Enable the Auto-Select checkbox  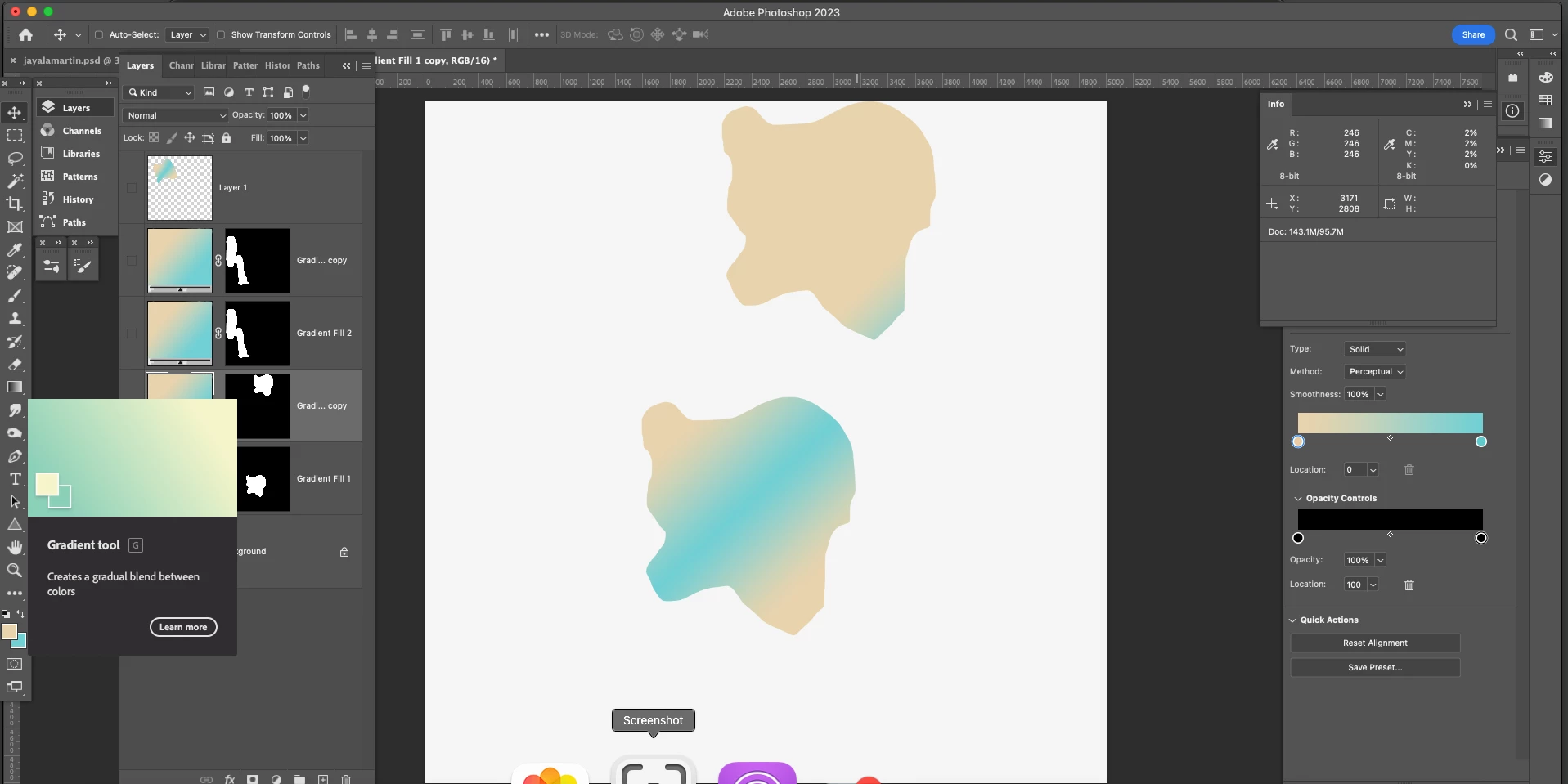pos(99,35)
